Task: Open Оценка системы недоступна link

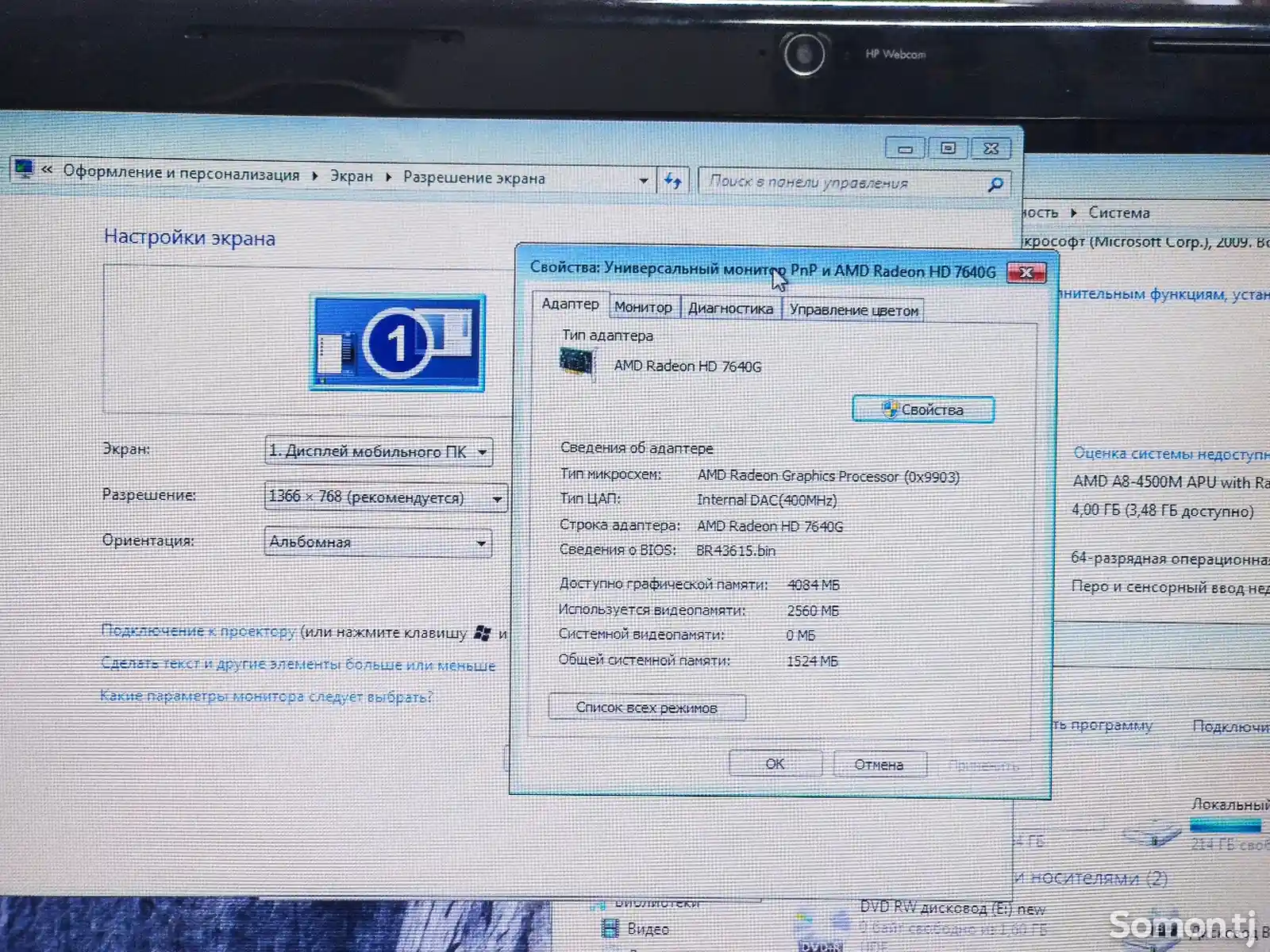Action: pyautogui.click(x=1171, y=454)
